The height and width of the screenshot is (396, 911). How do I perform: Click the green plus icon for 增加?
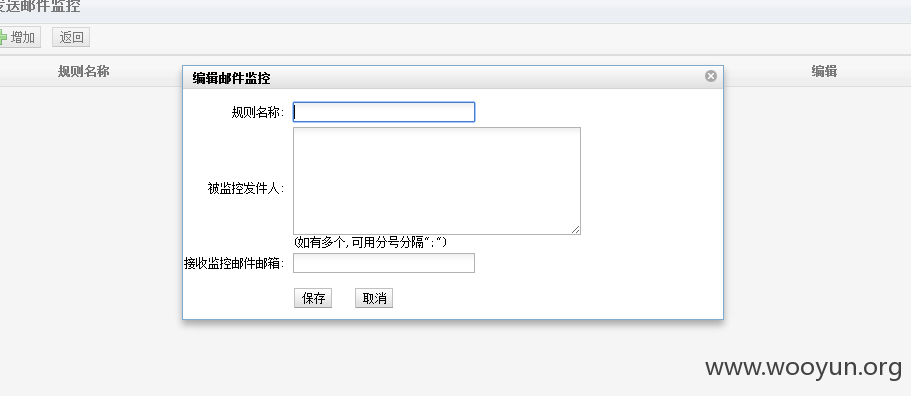pyautogui.click(x=2, y=38)
